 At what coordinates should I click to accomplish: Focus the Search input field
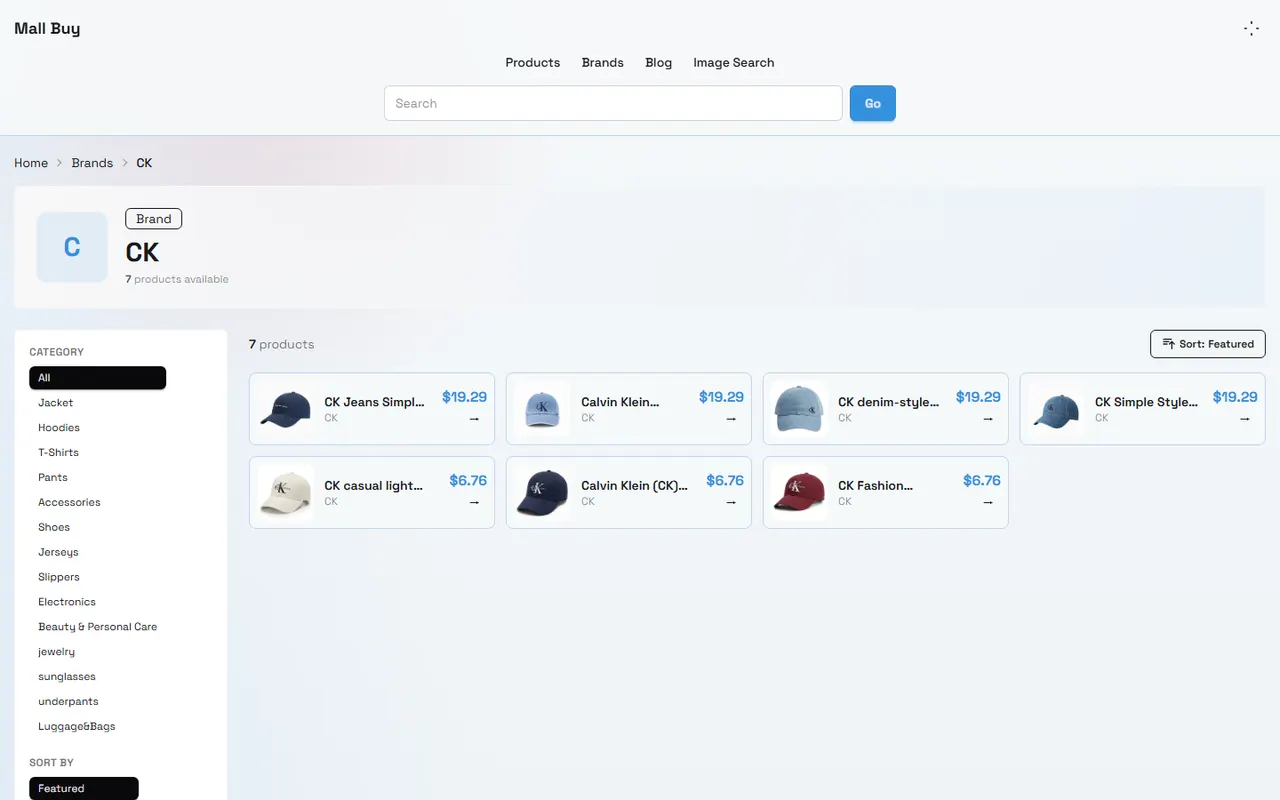[613, 103]
